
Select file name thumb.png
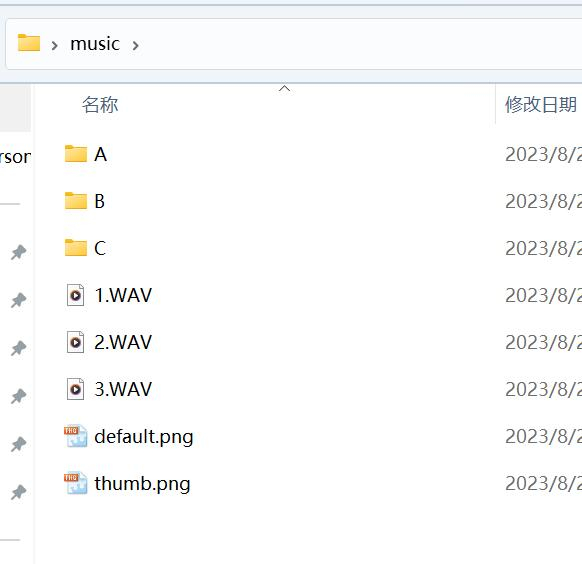[x=143, y=484]
